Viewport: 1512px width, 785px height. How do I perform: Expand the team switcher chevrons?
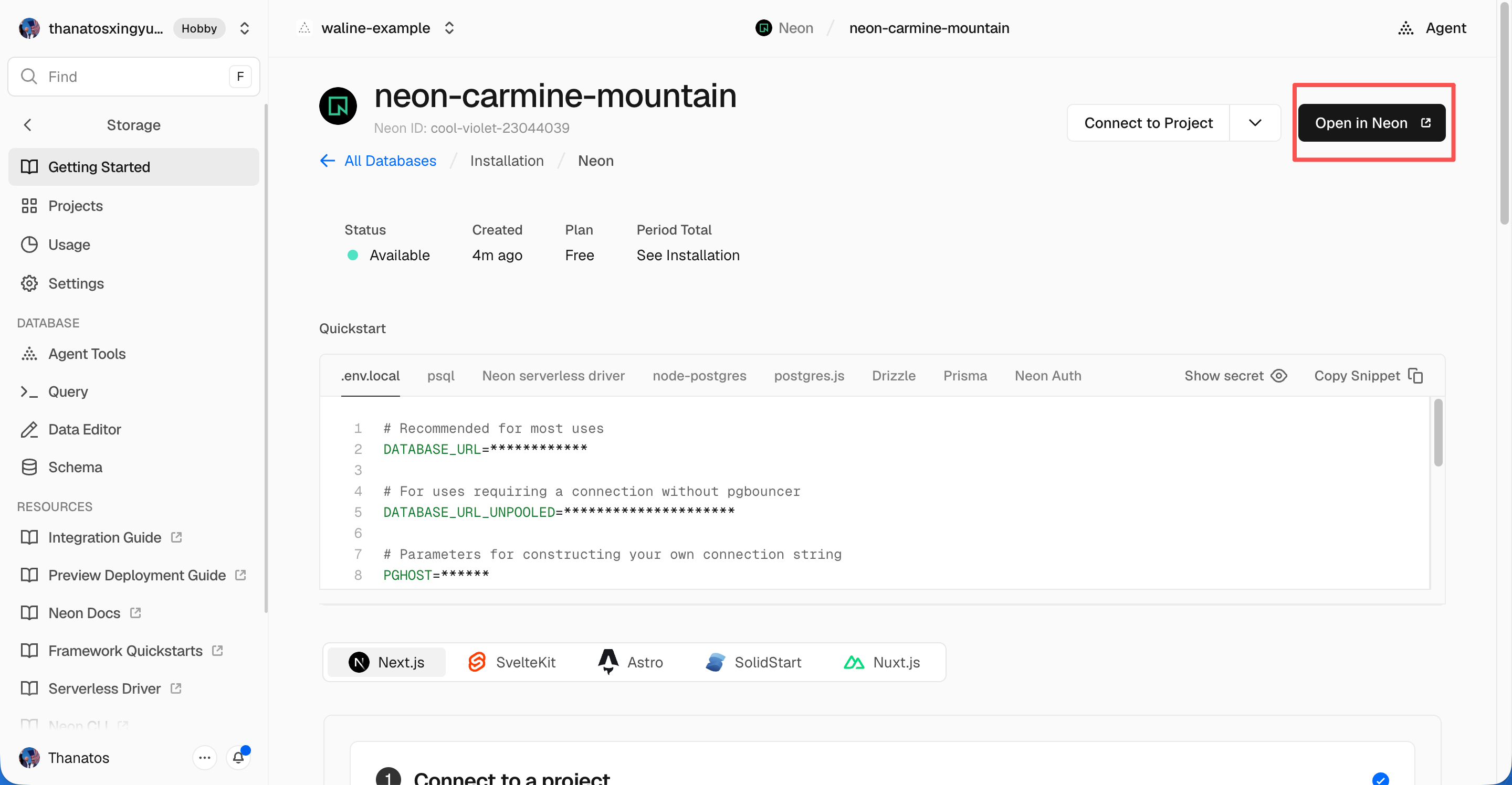(245, 28)
